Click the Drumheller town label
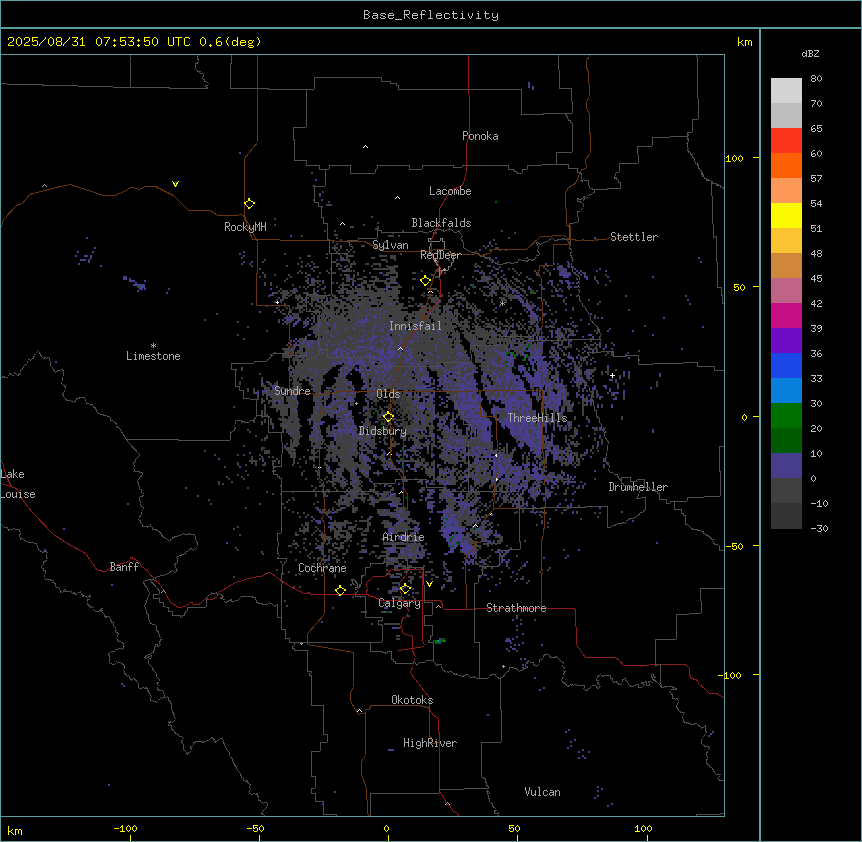Image resolution: width=862 pixels, height=842 pixels. pyautogui.click(x=638, y=487)
